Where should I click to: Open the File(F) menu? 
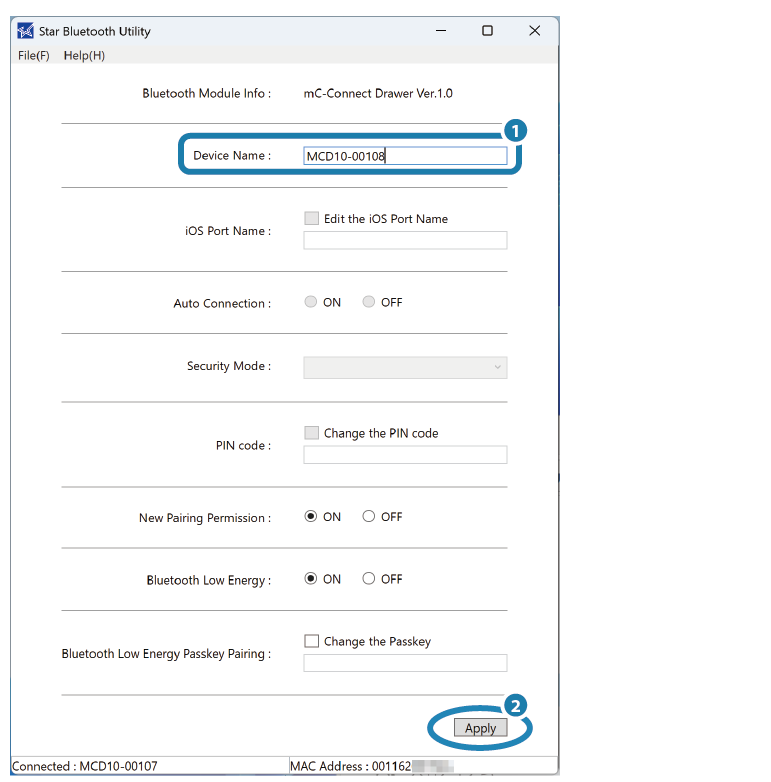point(33,55)
